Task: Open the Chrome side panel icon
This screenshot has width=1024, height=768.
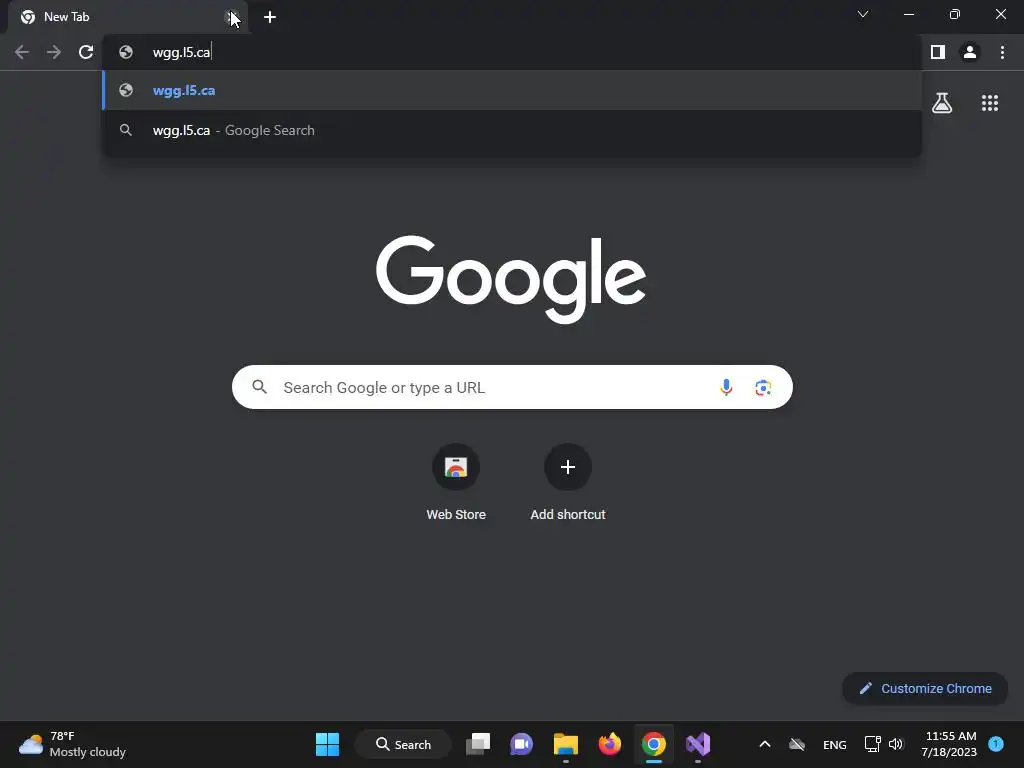Action: [x=938, y=52]
